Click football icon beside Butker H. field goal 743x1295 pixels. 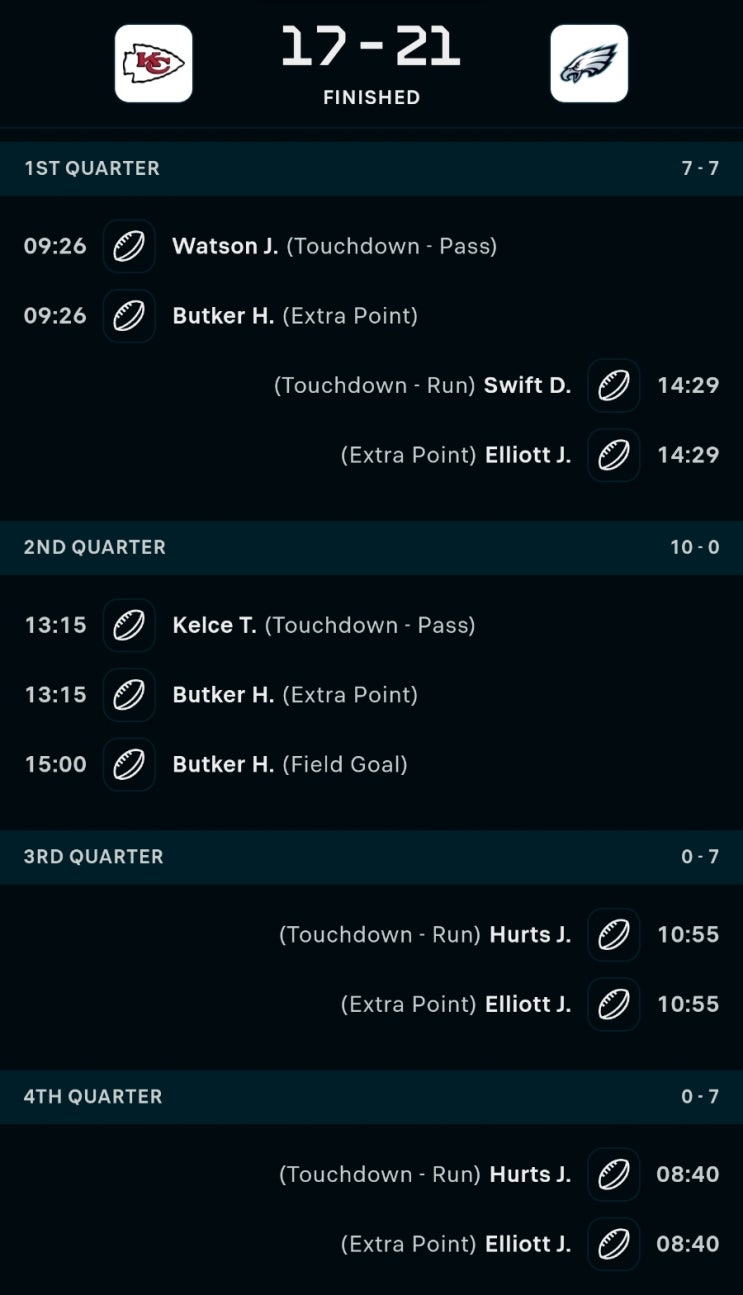[x=129, y=765]
